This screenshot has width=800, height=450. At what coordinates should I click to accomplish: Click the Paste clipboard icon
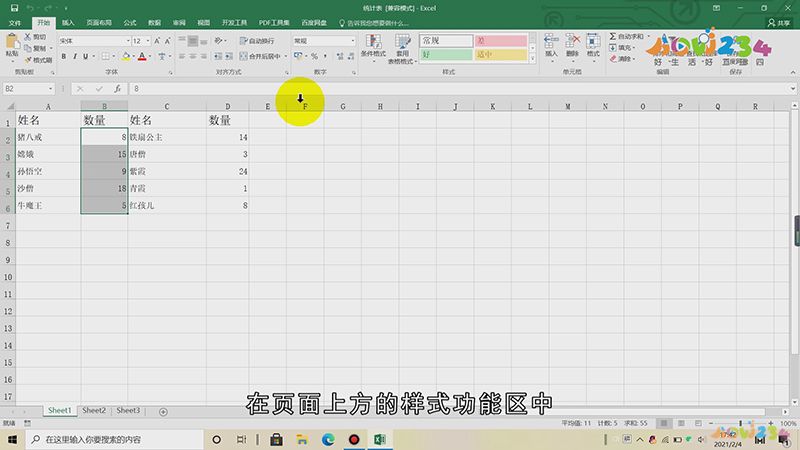(12, 41)
